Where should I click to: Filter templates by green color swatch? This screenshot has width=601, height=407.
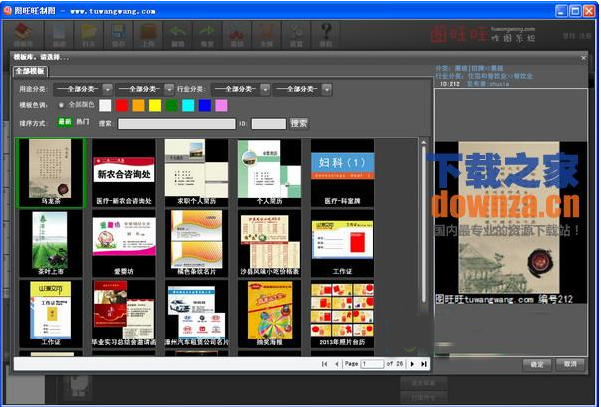pyautogui.click(x=171, y=105)
